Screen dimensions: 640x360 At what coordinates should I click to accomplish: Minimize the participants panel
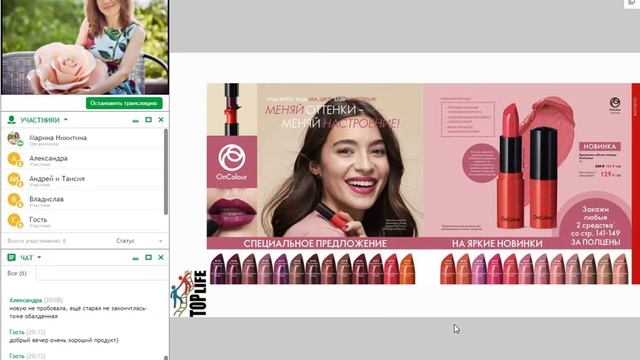click(x=136, y=120)
